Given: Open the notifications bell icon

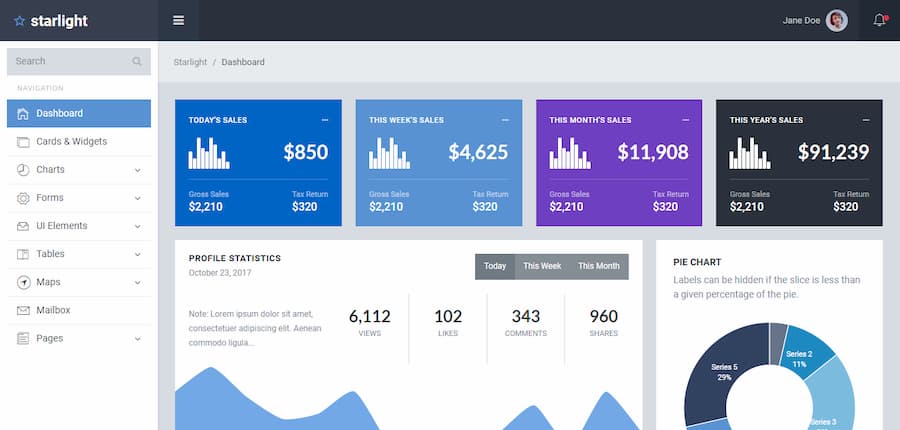Looking at the screenshot, I should [879, 20].
